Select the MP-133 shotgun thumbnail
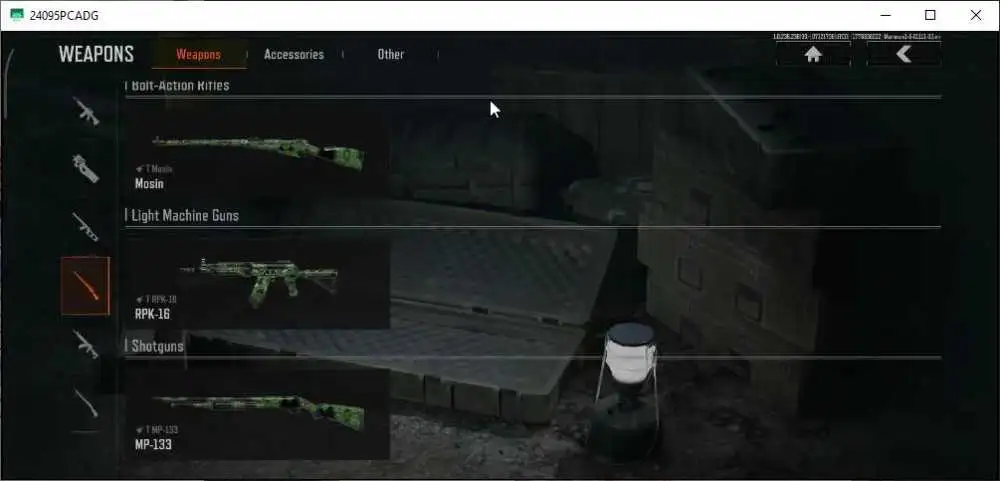Image resolution: width=1000 pixels, height=481 pixels. (x=257, y=411)
